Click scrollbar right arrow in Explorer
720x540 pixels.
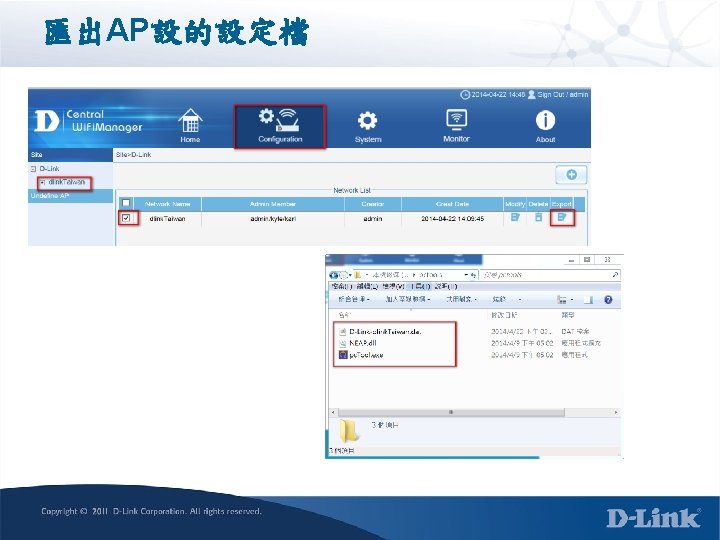pyautogui.click(x=616, y=412)
